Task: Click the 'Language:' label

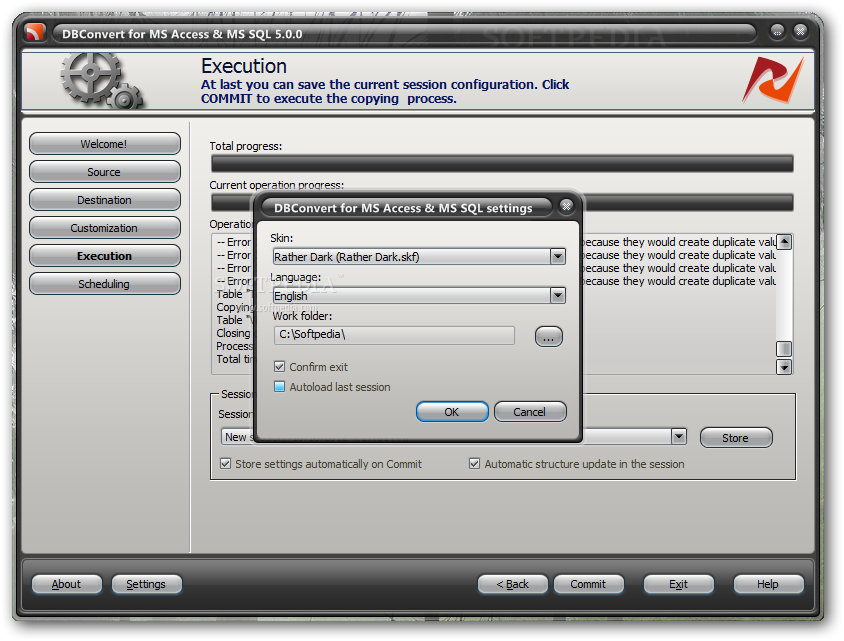Action: (296, 277)
